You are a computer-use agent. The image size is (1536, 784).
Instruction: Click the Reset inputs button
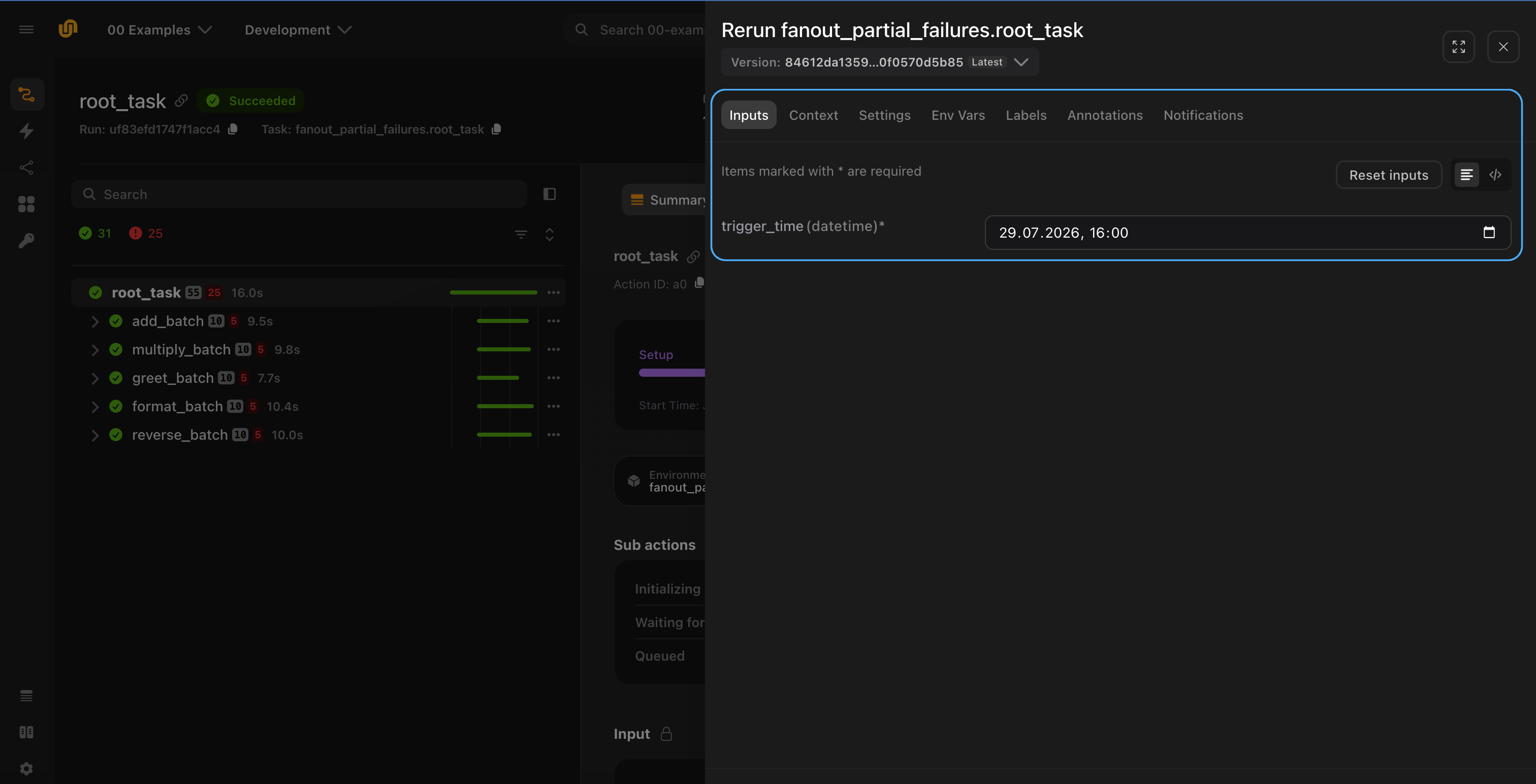point(1388,175)
